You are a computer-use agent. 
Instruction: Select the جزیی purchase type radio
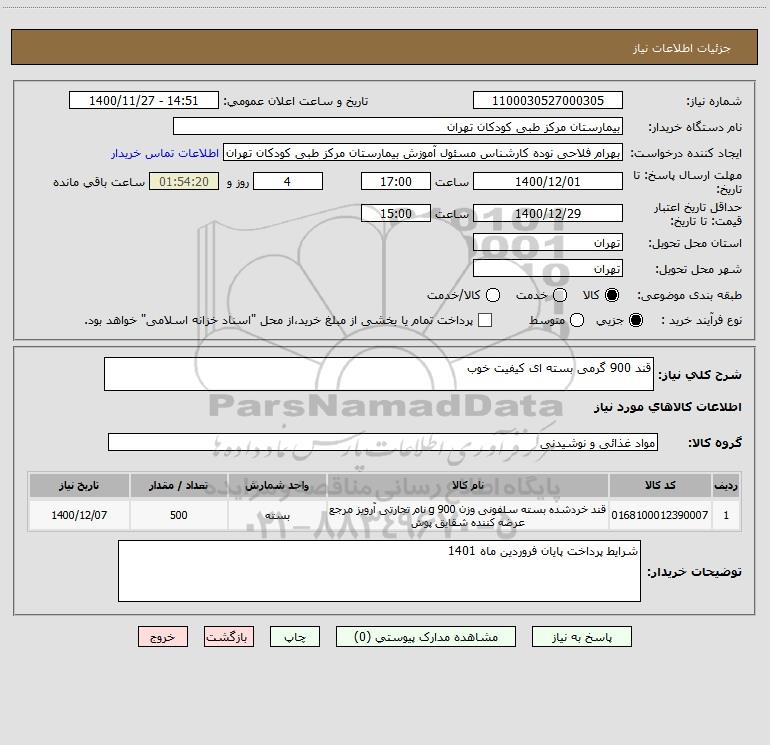(x=635, y=321)
